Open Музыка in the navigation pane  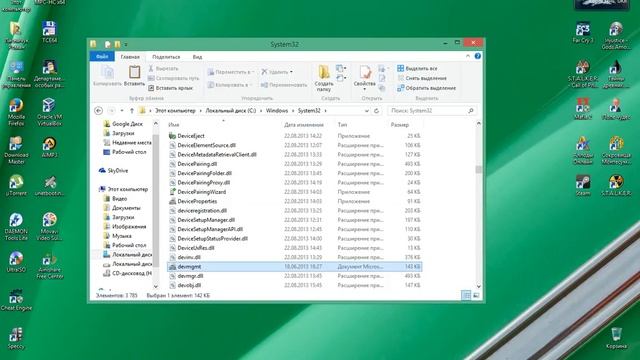tap(122, 236)
